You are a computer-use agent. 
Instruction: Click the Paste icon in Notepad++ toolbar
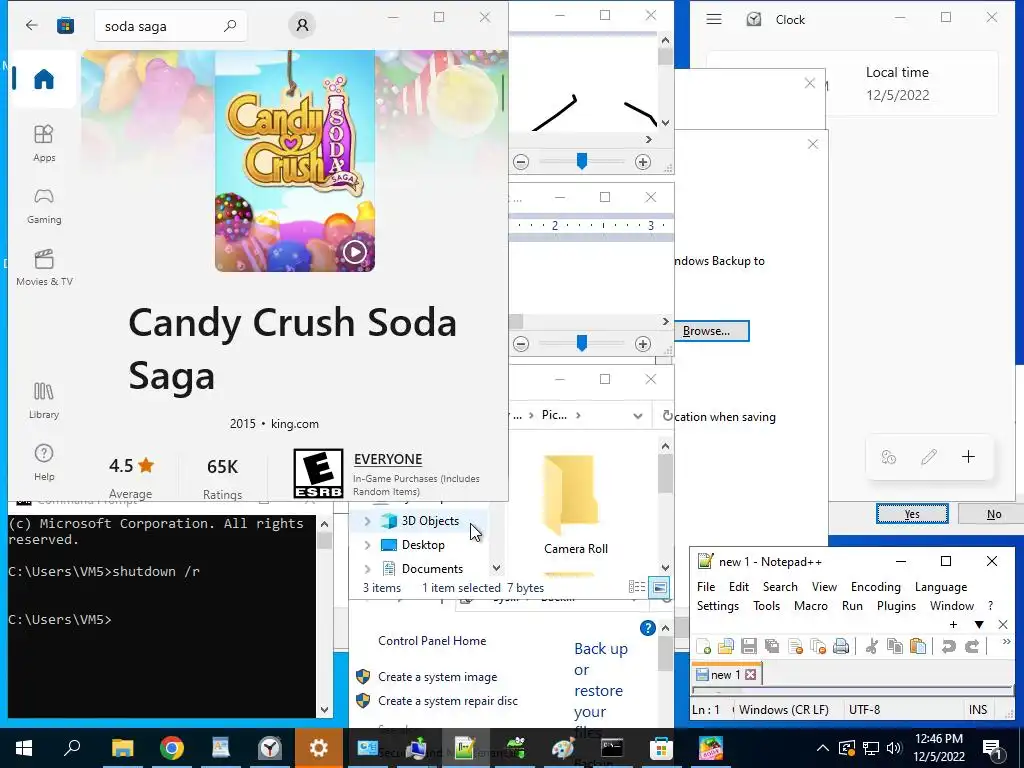coord(918,647)
